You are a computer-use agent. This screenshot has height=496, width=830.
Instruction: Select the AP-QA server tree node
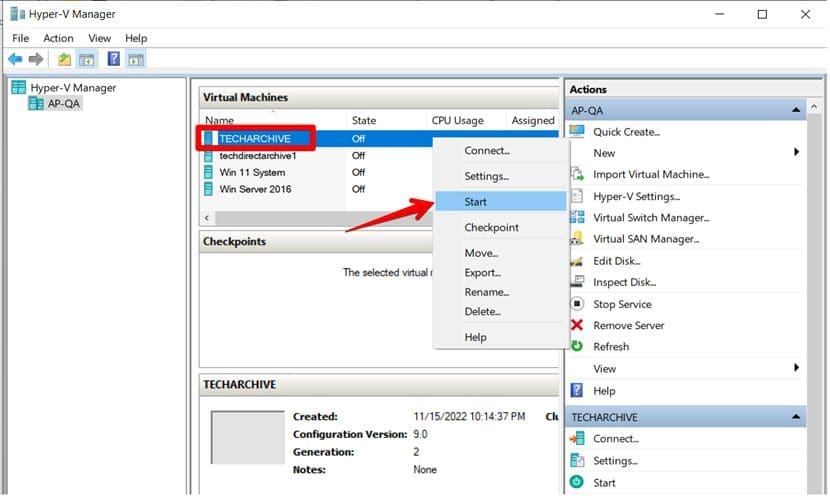64,104
